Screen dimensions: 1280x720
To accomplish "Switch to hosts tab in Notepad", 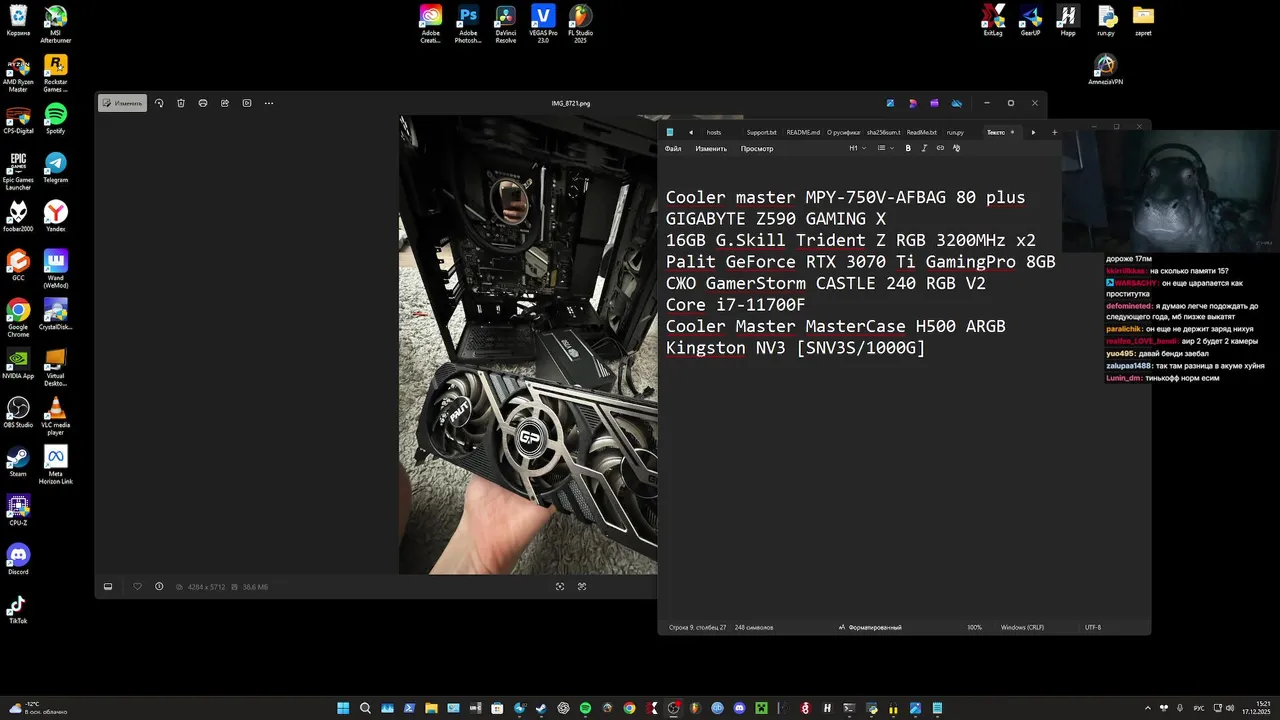I will [x=714, y=132].
